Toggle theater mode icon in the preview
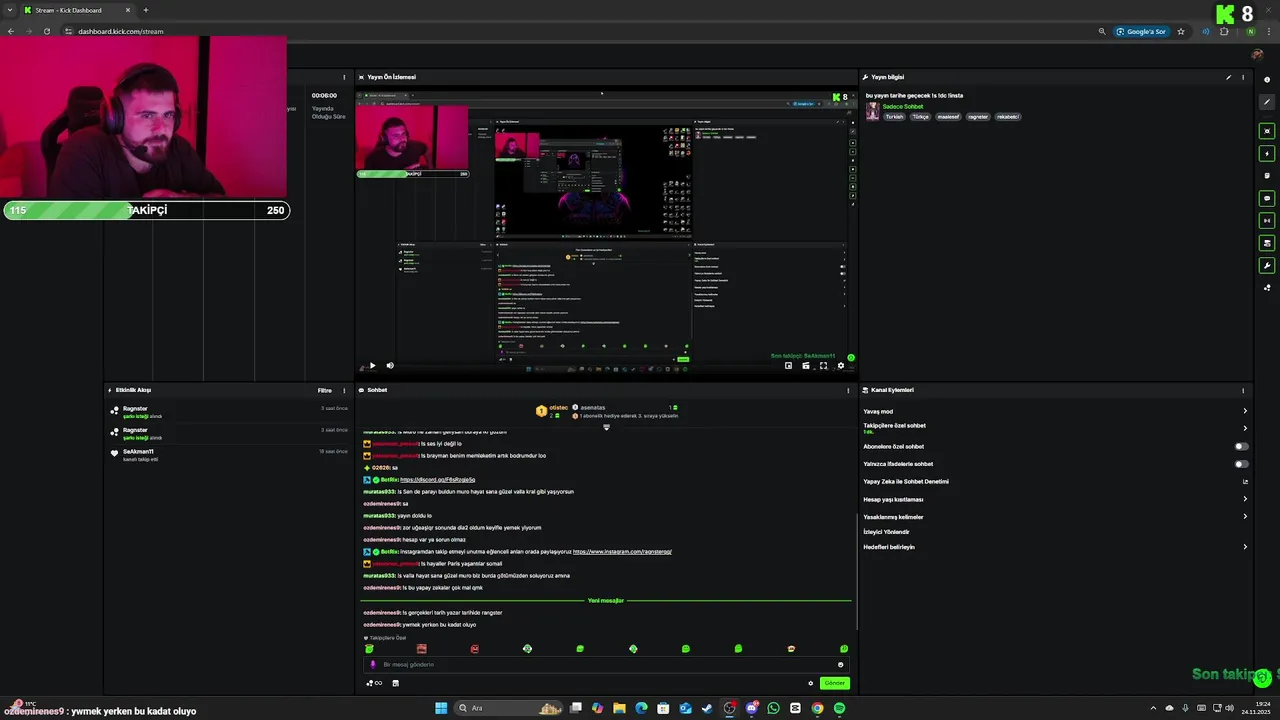The width and height of the screenshot is (1280, 720). click(806, 366)
